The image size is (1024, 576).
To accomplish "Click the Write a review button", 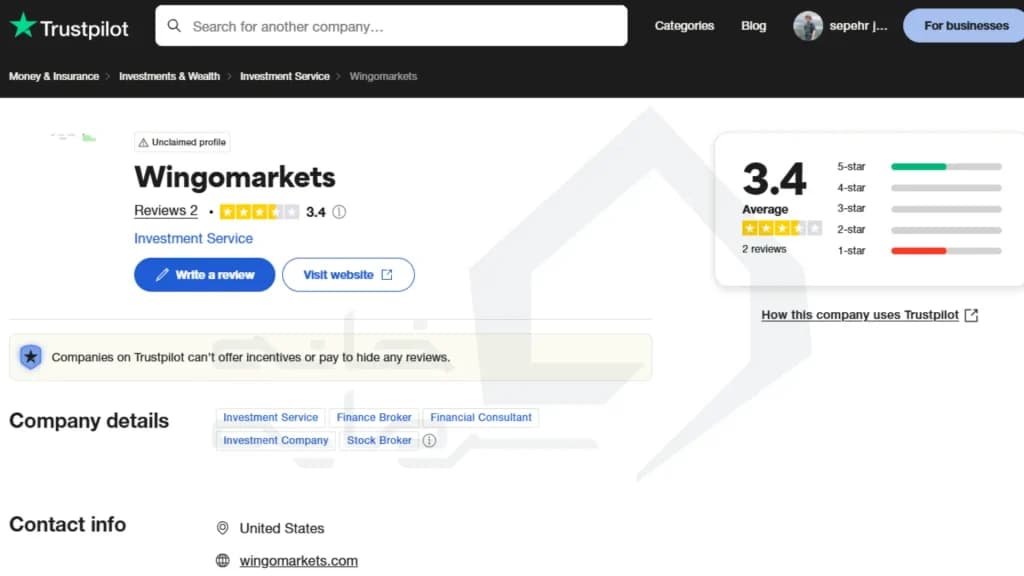I will (204, 274).
